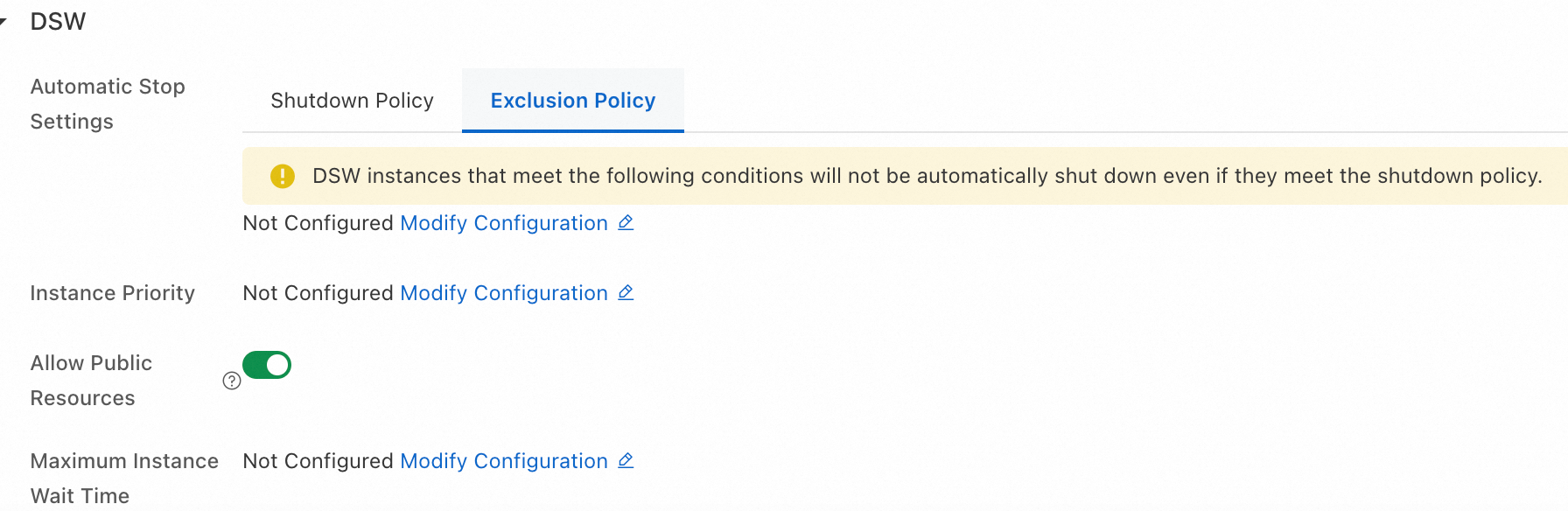Open Modify Configuration link for exclusion policy
This screenshot has width=1568, height=511.
[504, 223]
